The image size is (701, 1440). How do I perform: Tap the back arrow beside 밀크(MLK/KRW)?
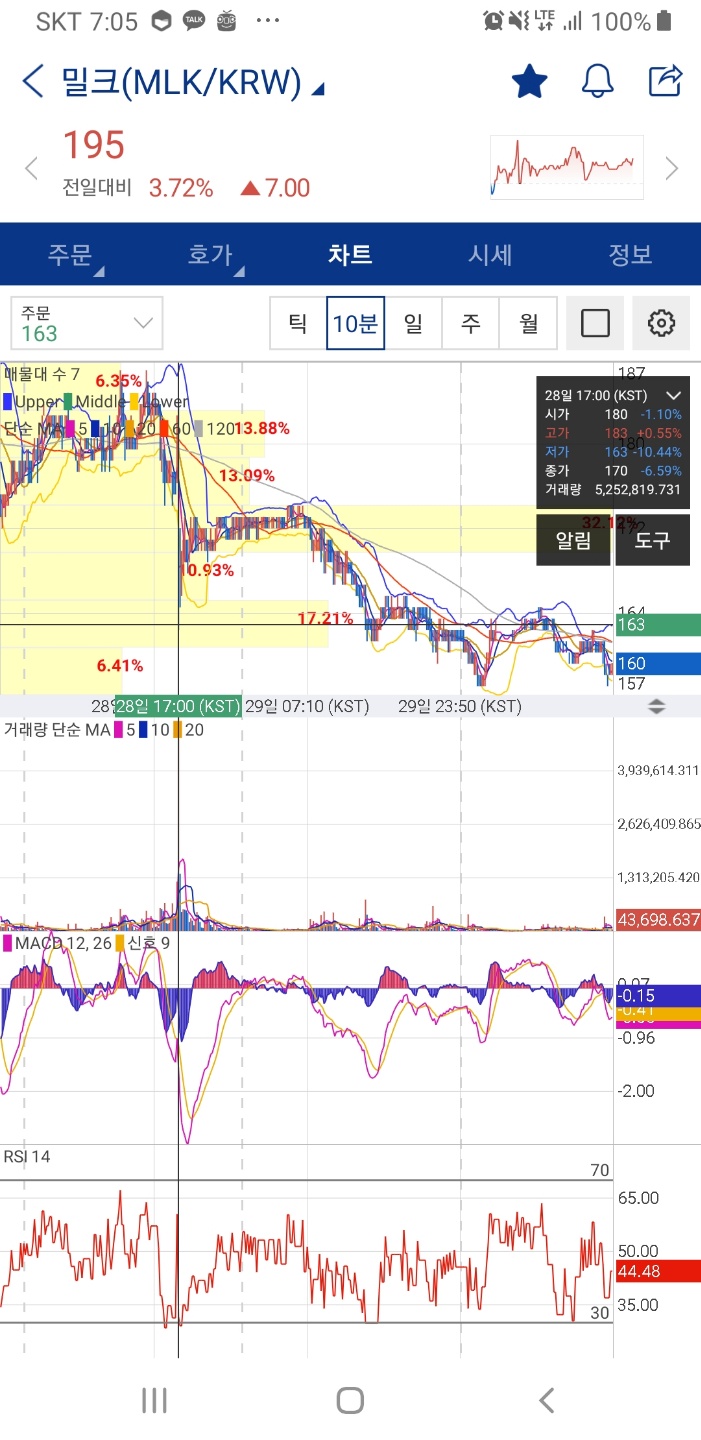coord(33,82)
